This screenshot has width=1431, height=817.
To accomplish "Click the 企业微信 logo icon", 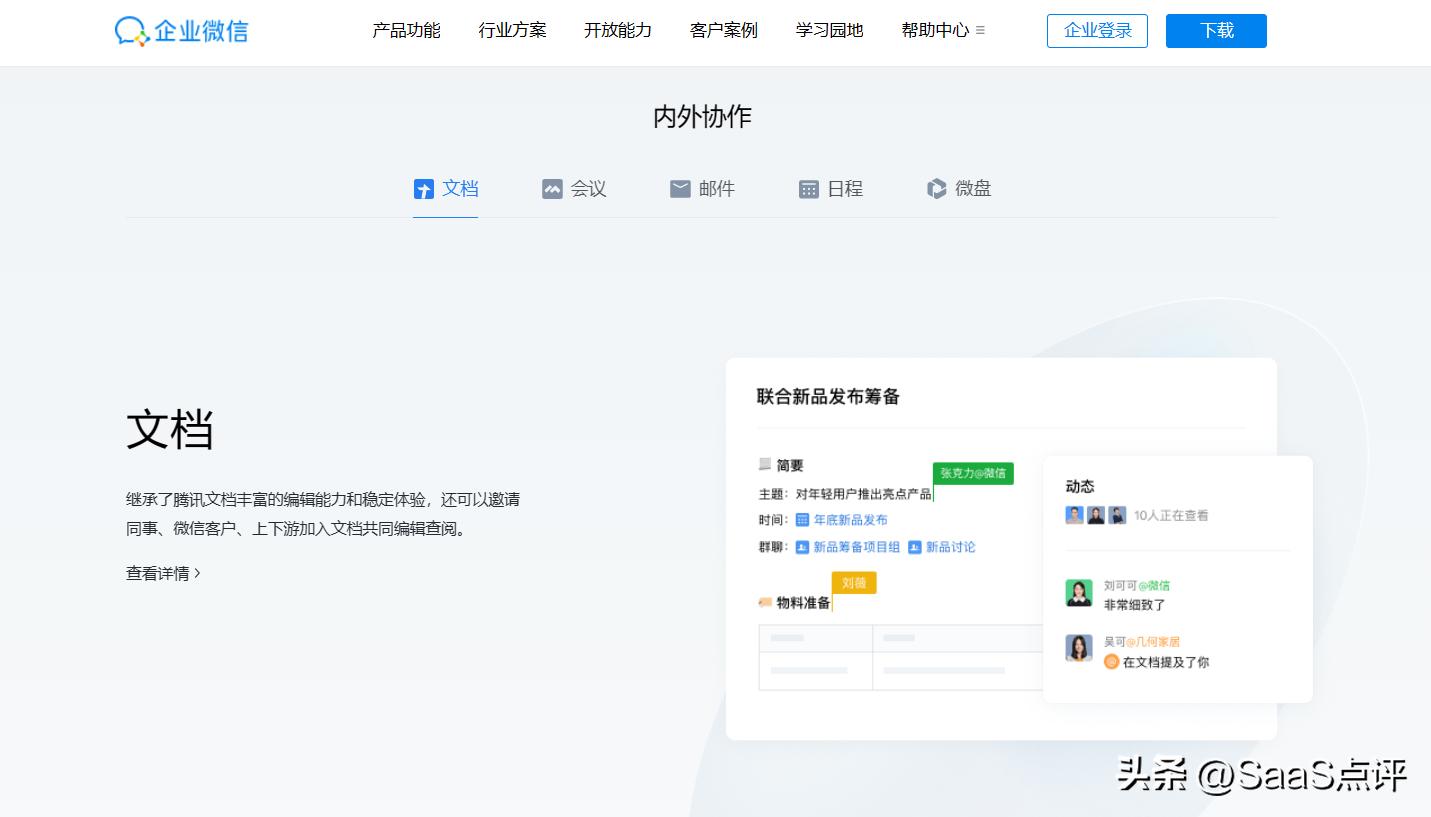I will click(x=131, y=30).
